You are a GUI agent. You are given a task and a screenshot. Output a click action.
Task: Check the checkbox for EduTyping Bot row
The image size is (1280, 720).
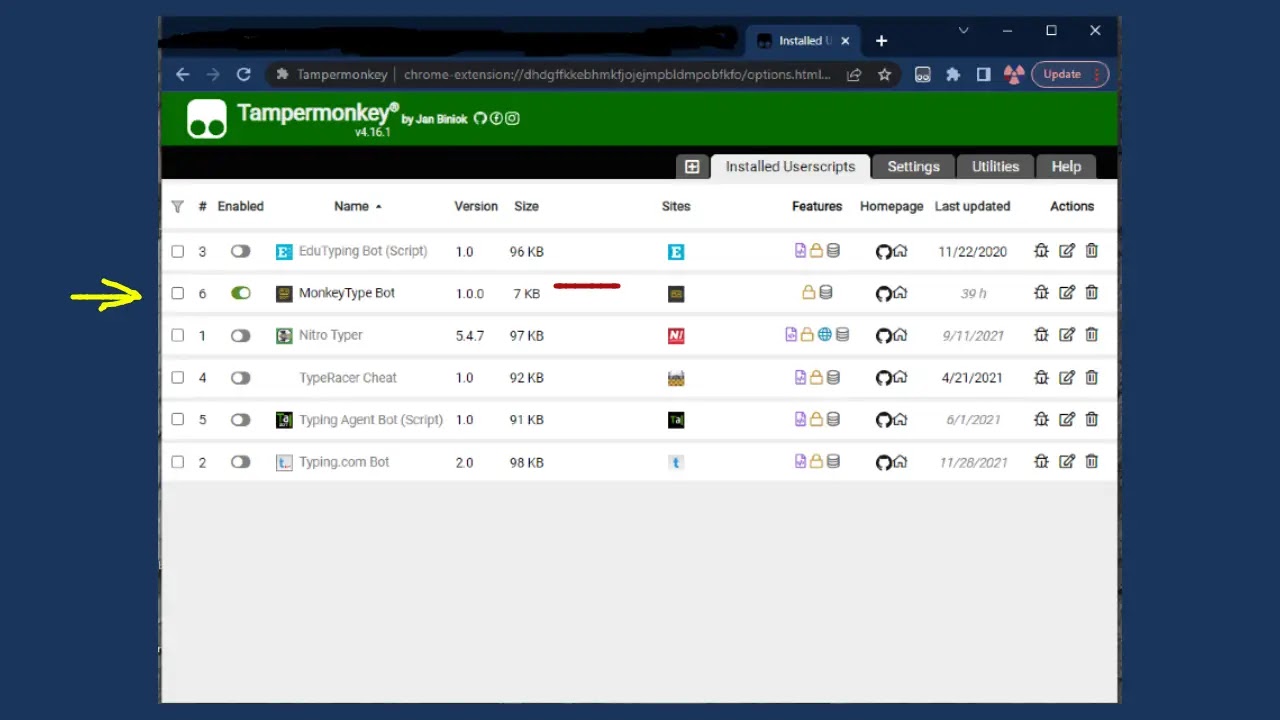[177, 251]
